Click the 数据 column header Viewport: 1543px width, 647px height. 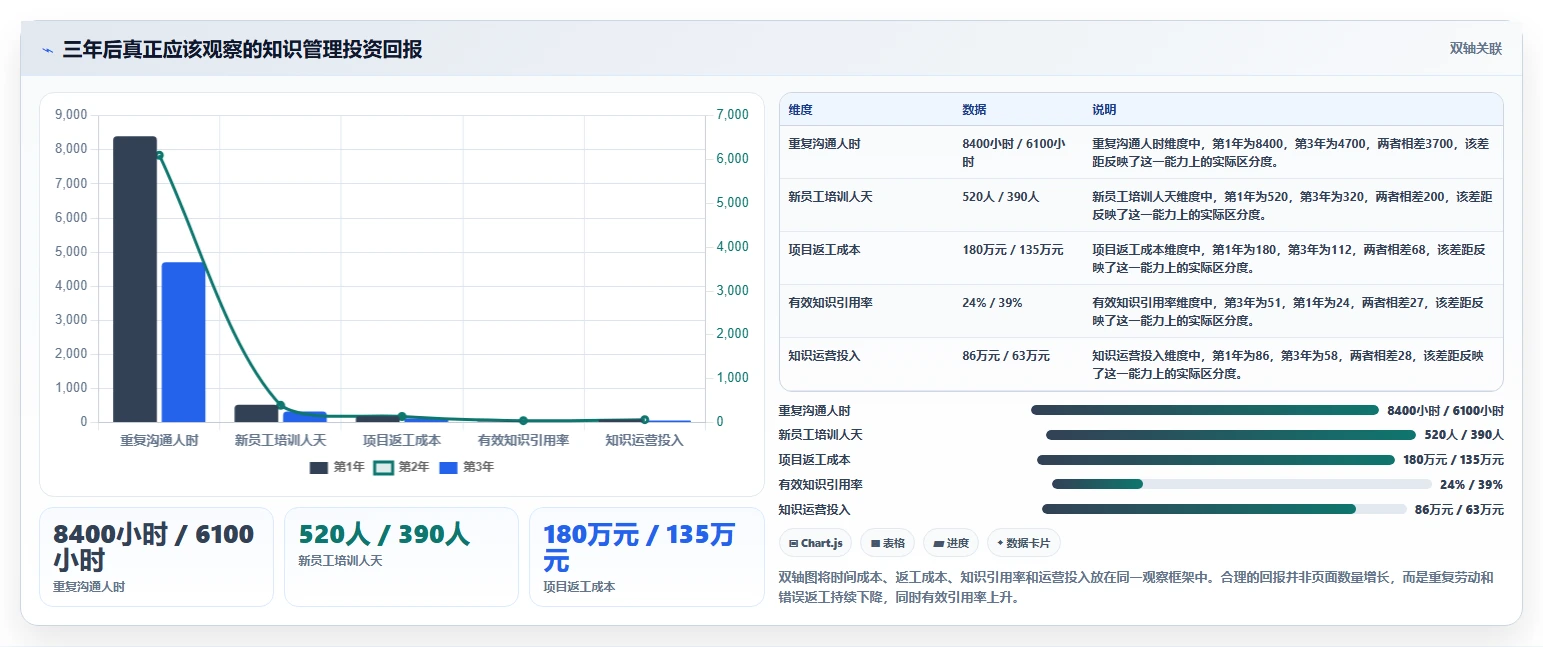click(974, 110)
